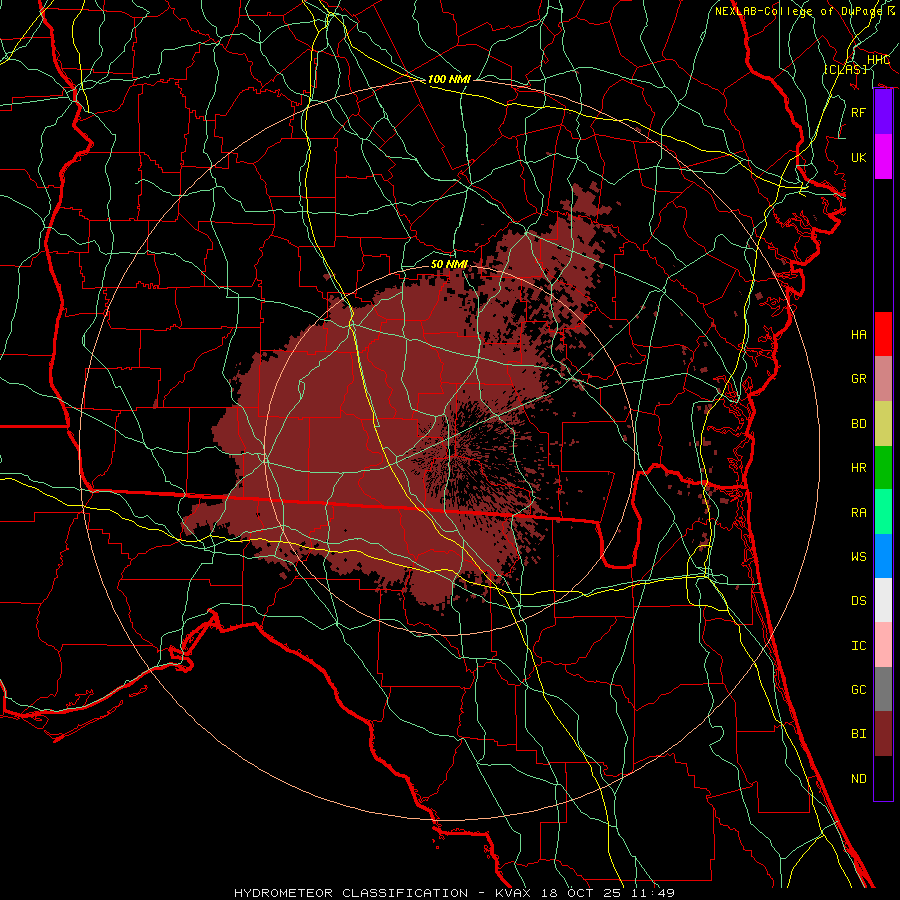Click the HYDROMETEOR CLASSIFICATION caption text
The image size is (900, 900).
(351, 893)
